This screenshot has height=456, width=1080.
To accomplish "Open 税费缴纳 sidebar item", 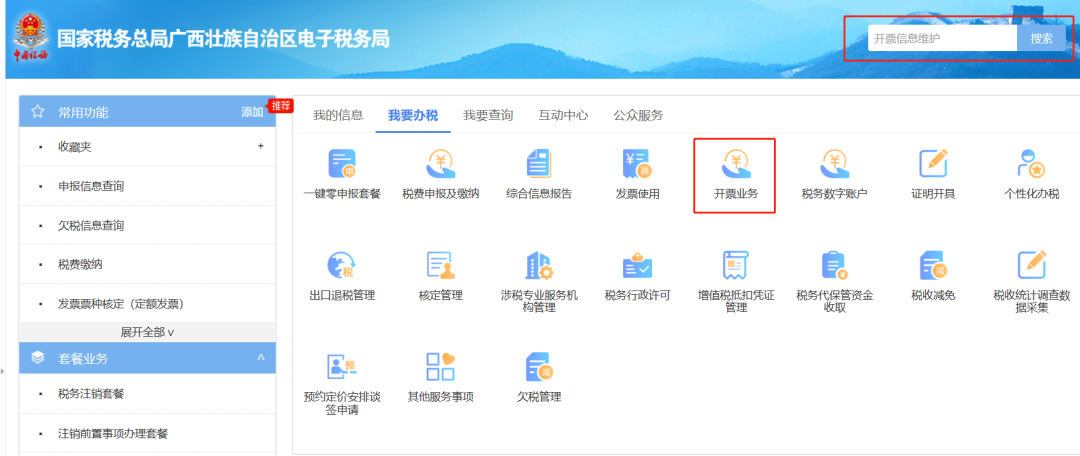I will coord(80,265).
